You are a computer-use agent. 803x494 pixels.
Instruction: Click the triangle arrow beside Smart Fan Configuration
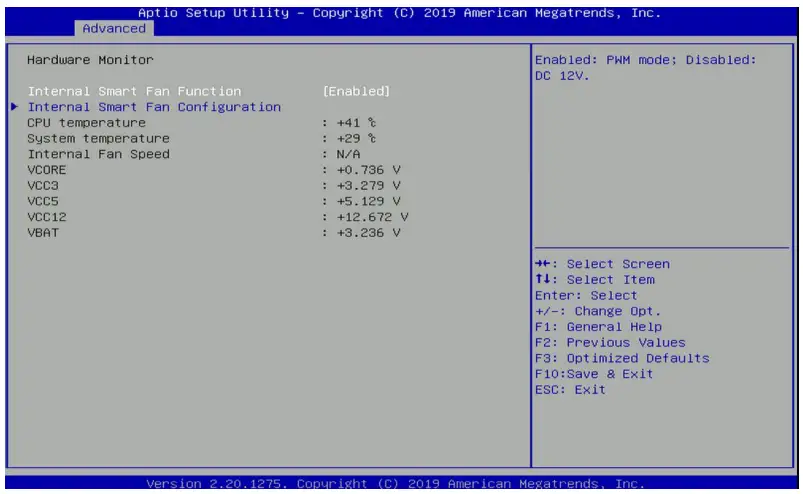pyautogui.click(x=14, y=106)
